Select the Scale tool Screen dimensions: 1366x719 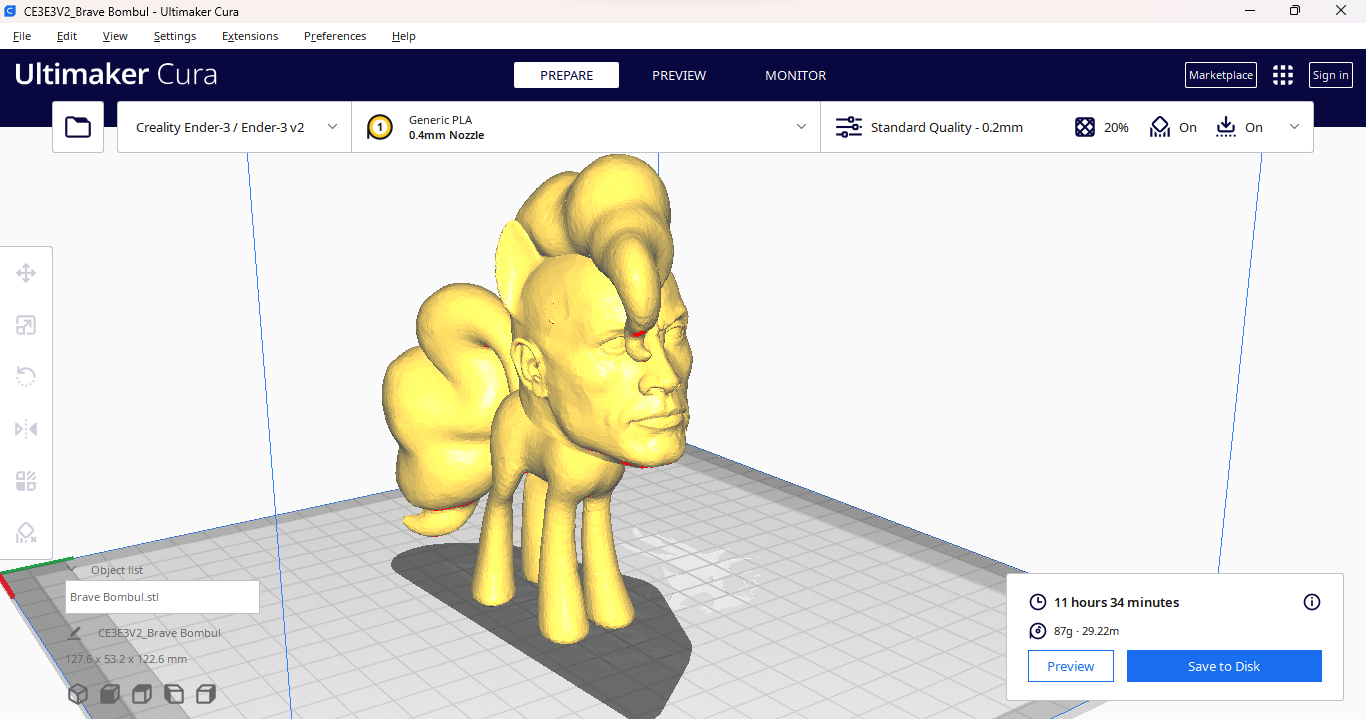point(26,325)
